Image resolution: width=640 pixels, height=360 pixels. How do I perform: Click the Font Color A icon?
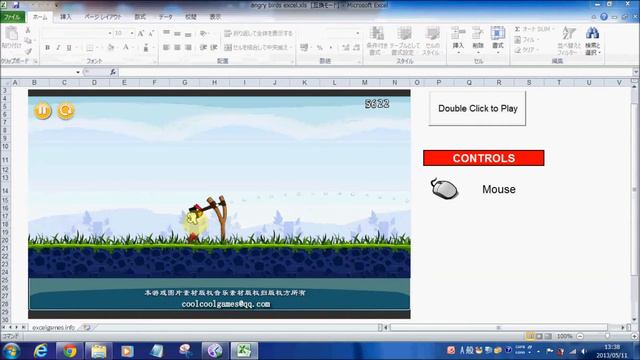pos(126,48)
